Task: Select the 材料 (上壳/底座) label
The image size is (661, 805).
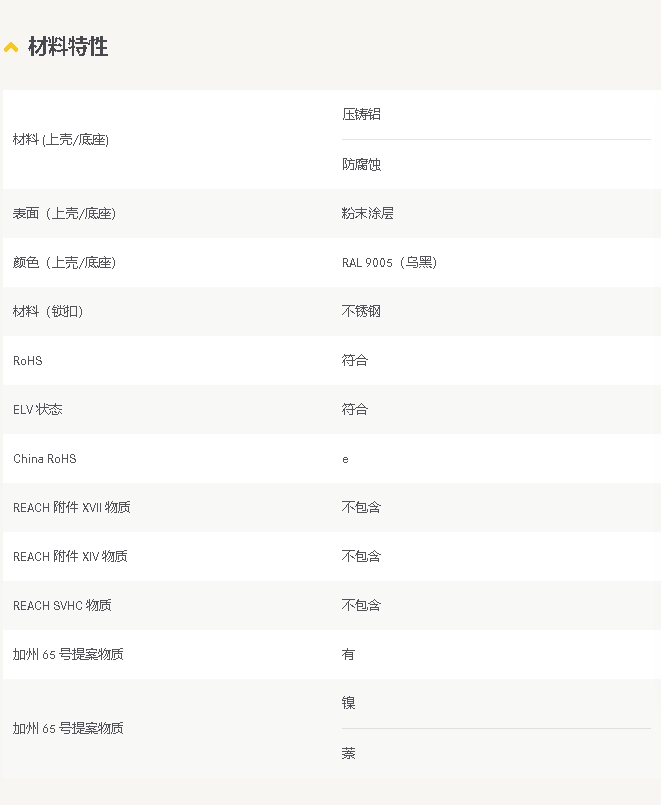Action: (x=61, y=140)
